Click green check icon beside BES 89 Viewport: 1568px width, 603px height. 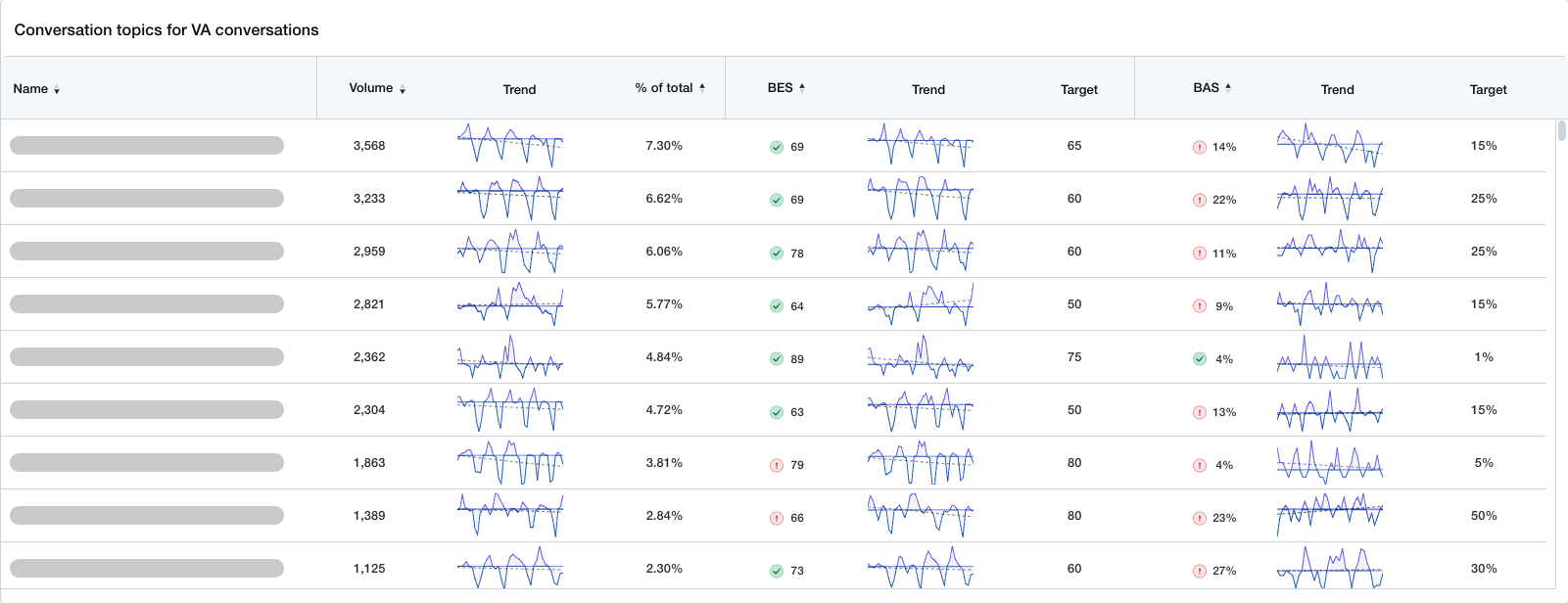(x=776, y=359)
